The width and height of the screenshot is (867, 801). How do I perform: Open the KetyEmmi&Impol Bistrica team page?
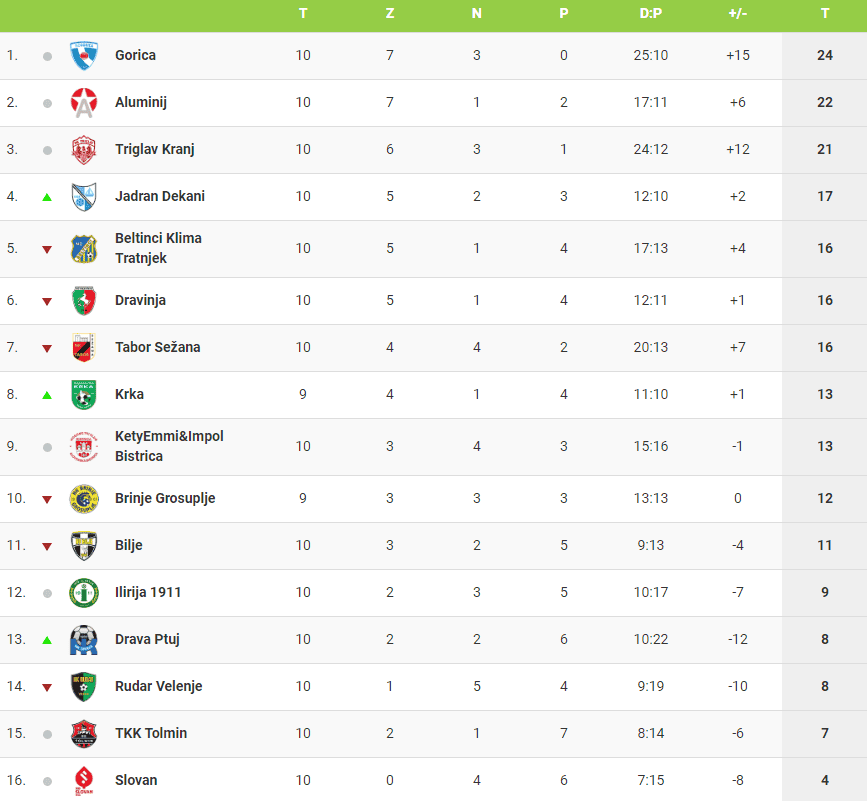point(169,446)
